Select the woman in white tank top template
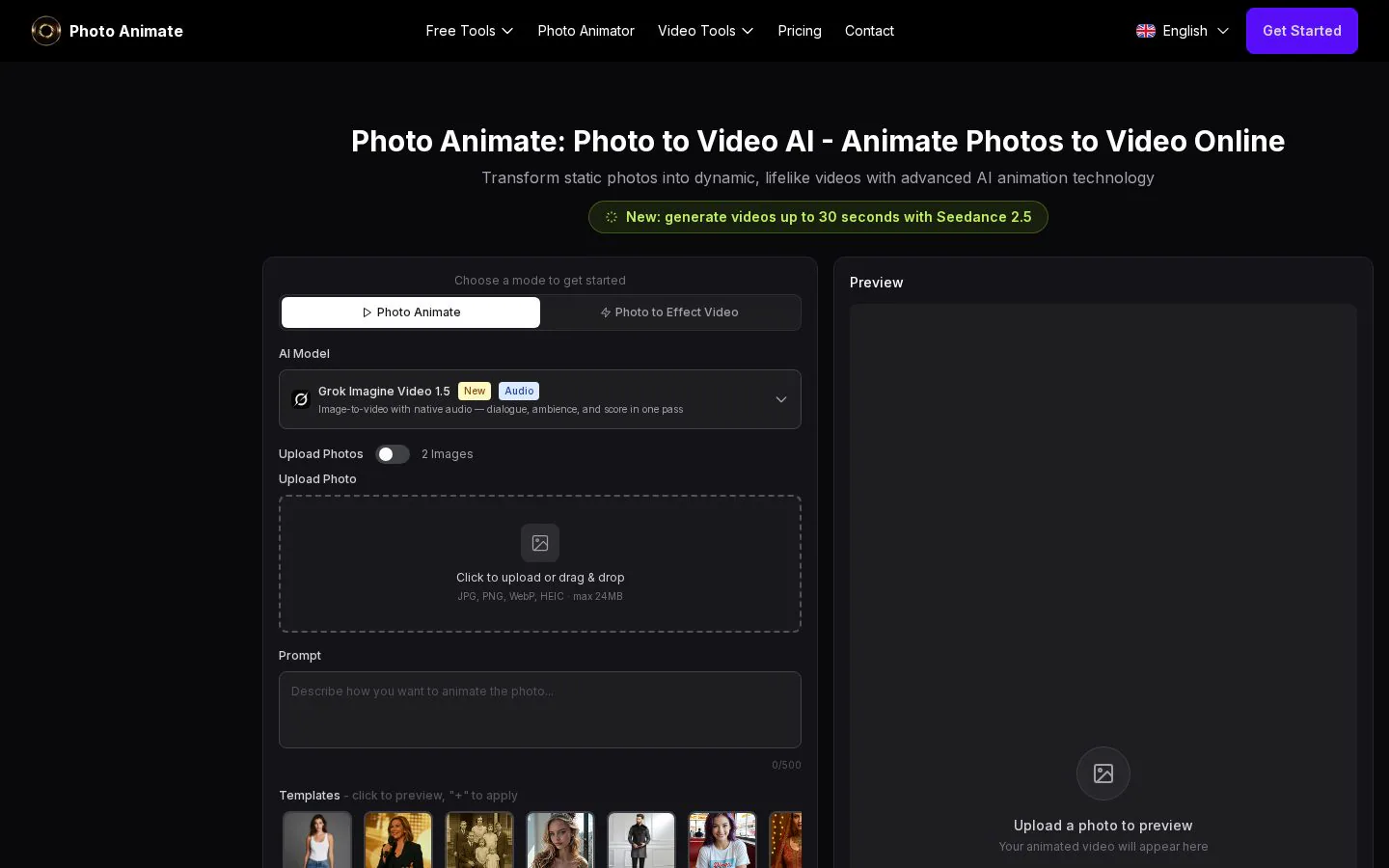Image resolution: width=1389 pixels, height=868 pixels. click(x=317, y=840)
